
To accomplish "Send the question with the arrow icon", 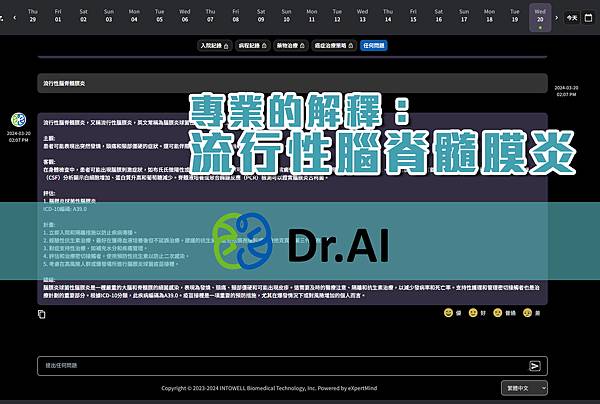I will (535, 366).
